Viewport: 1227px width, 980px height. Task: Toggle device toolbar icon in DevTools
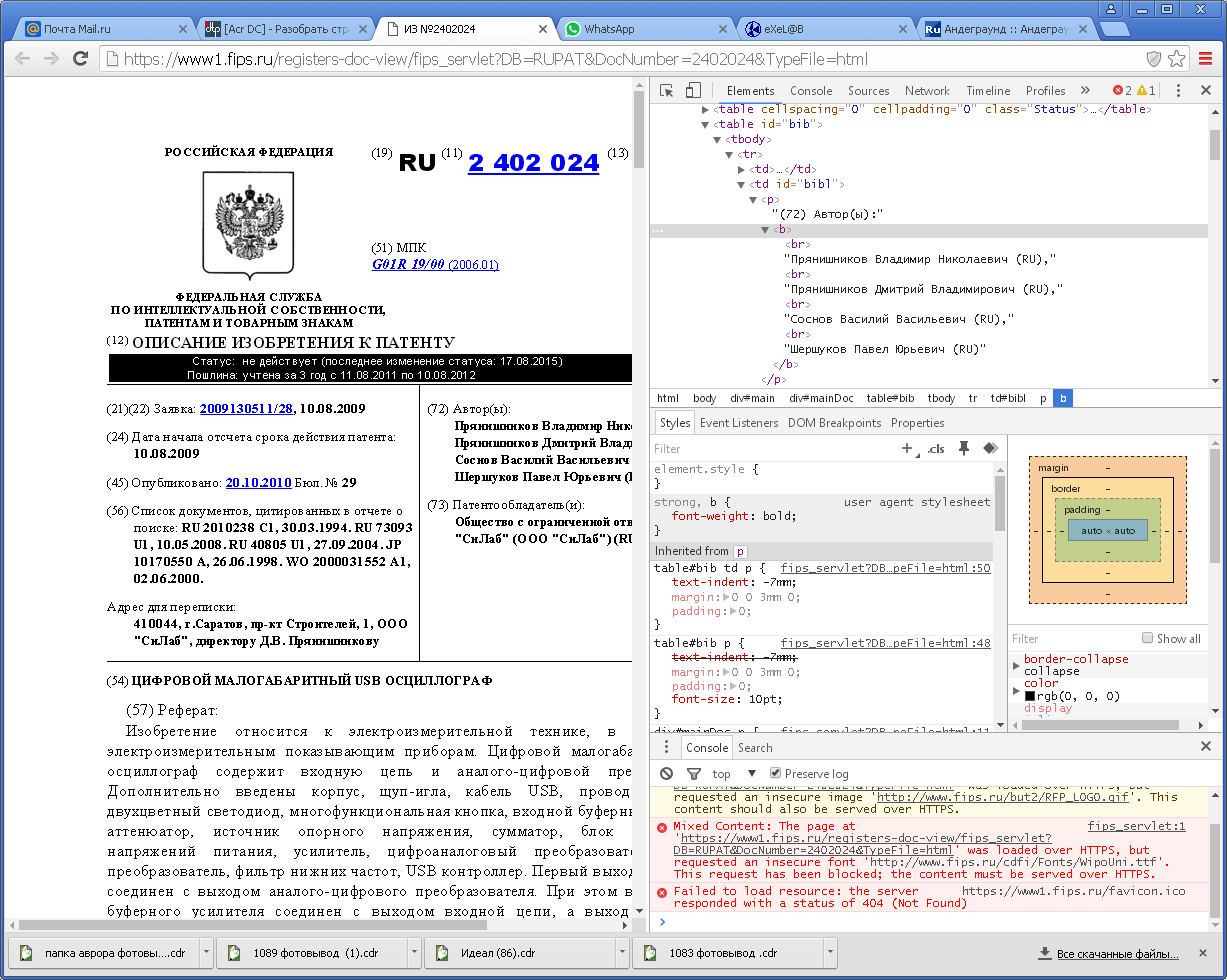[693, 90]
